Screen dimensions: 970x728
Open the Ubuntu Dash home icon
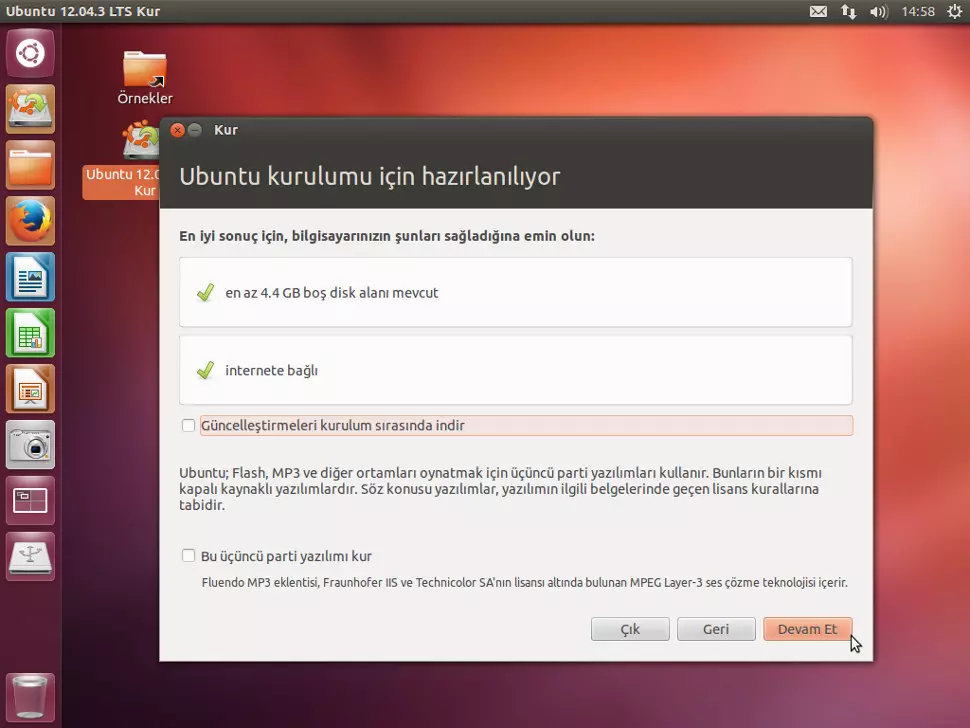tap(30, 53)
